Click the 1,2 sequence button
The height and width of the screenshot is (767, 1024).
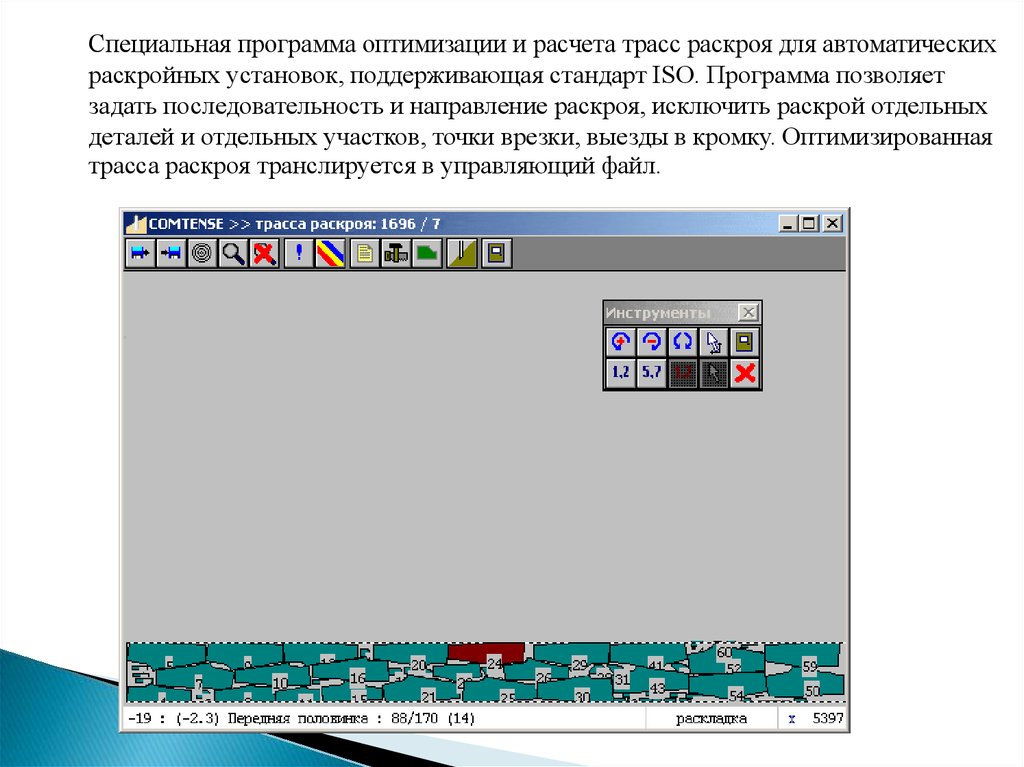[620, 374]
